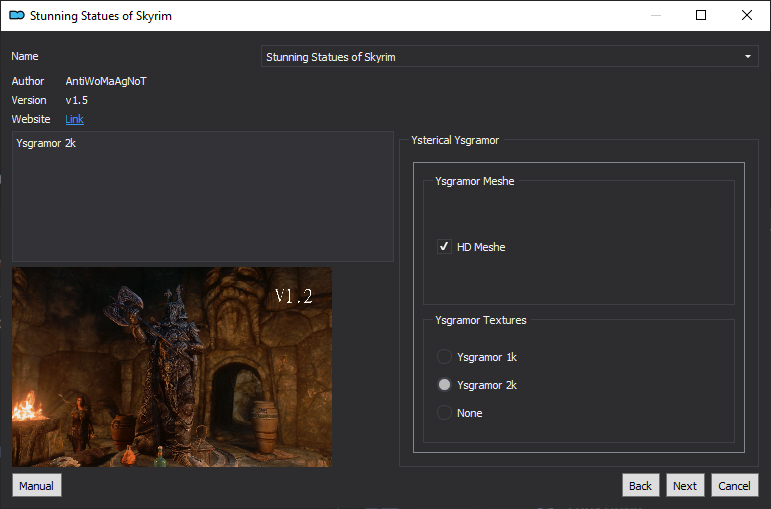Viewport: 771px width, 509px height.
Task: Choose None for Ysgramor Textures
Action: click(444, 413)
